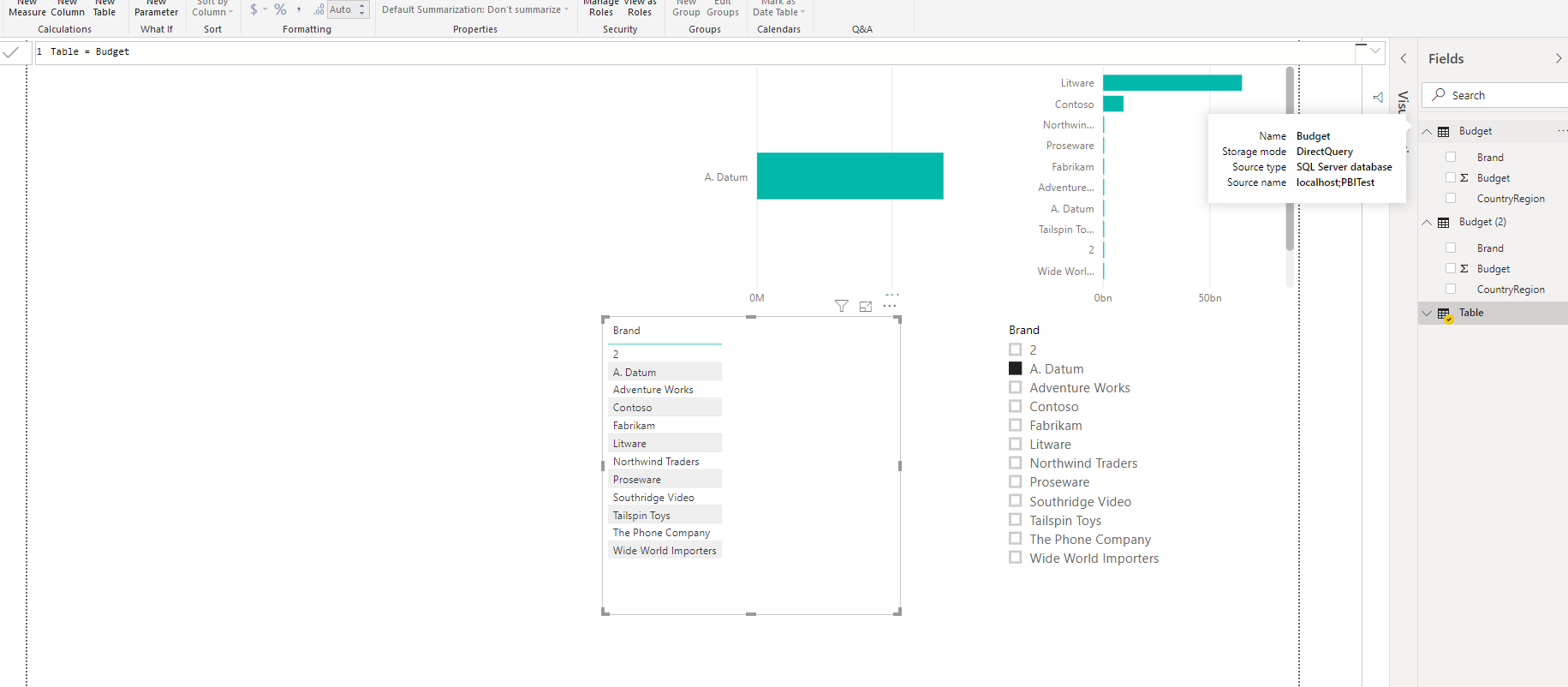The width and height of the screenshot is (1568, 687).
Task: Check Brand field under Budget table
Action: point(1451,157)
